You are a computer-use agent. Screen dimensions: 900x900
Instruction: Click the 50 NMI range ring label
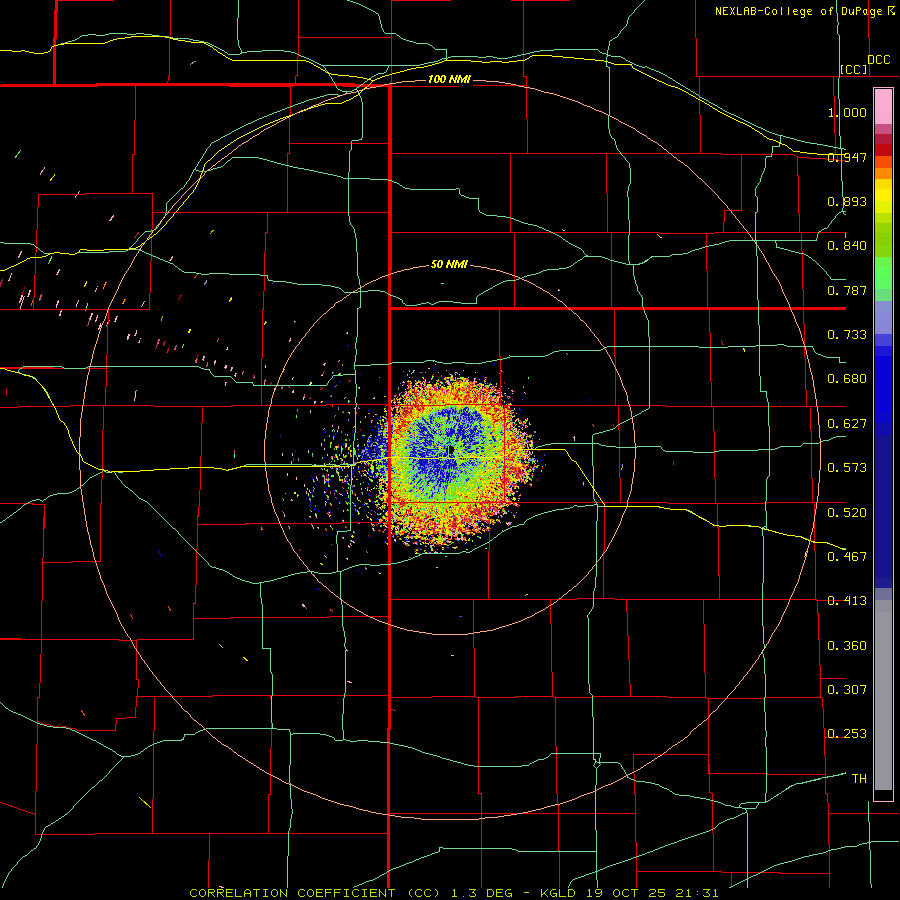(x=449, y=264)
